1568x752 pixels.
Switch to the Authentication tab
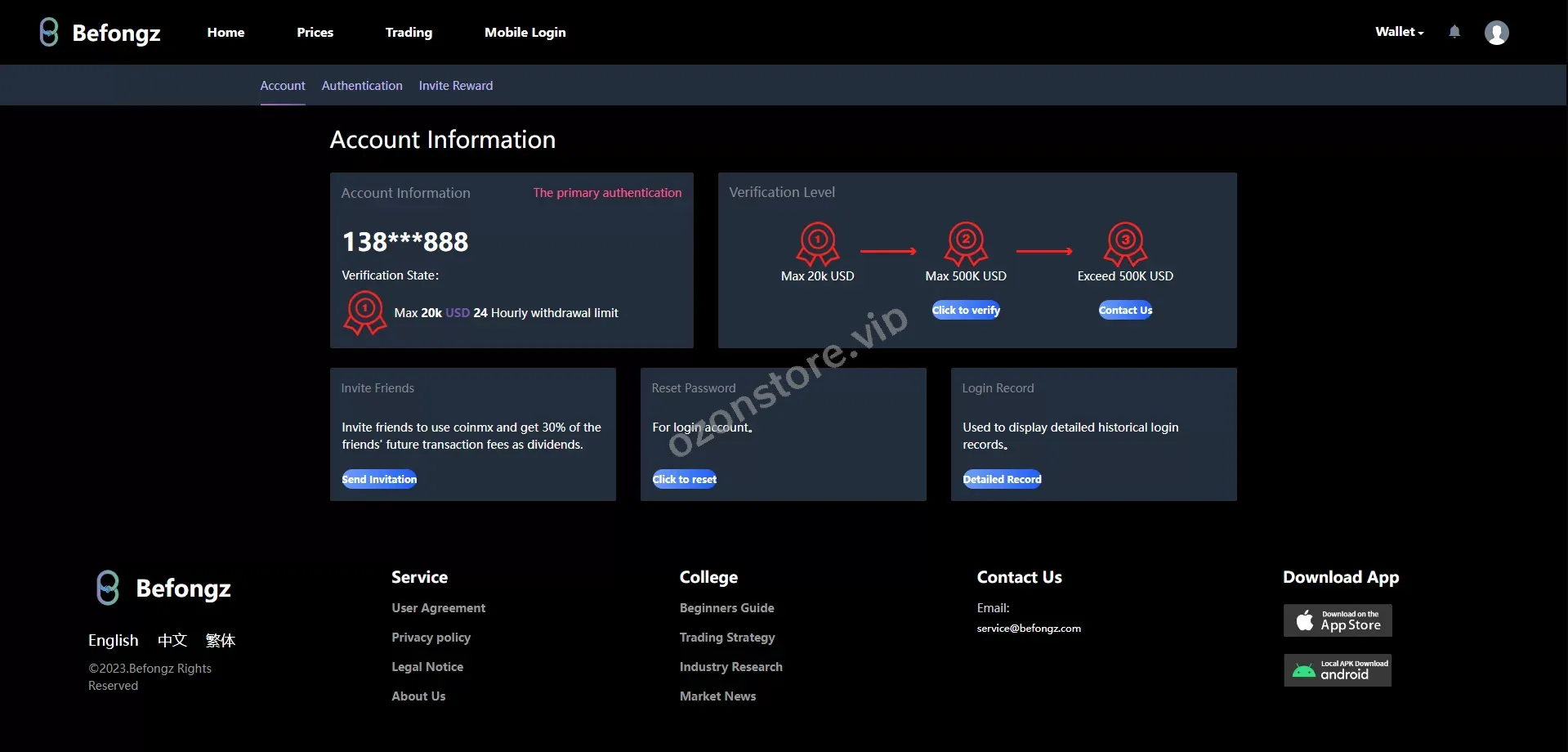pos(362,86)
